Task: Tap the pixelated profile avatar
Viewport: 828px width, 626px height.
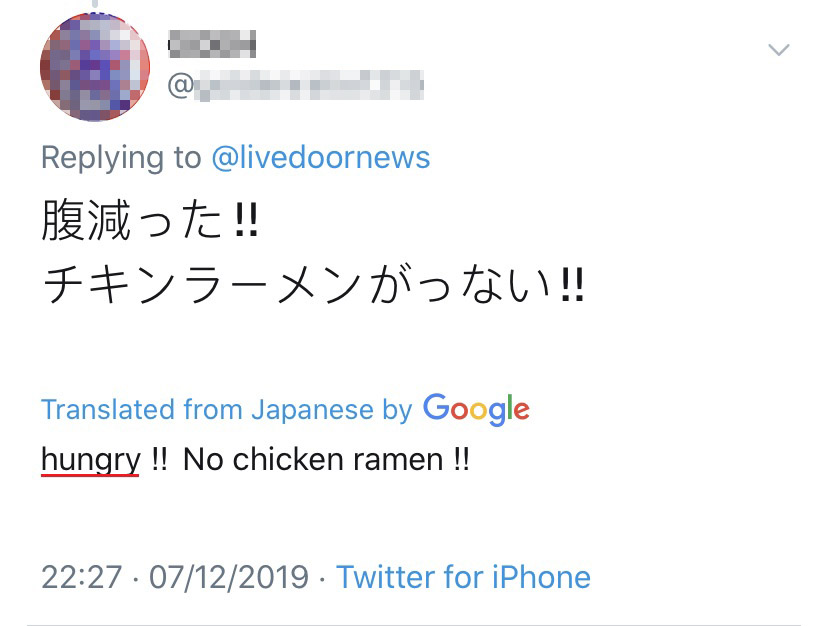Action: [x=94, y=68]
